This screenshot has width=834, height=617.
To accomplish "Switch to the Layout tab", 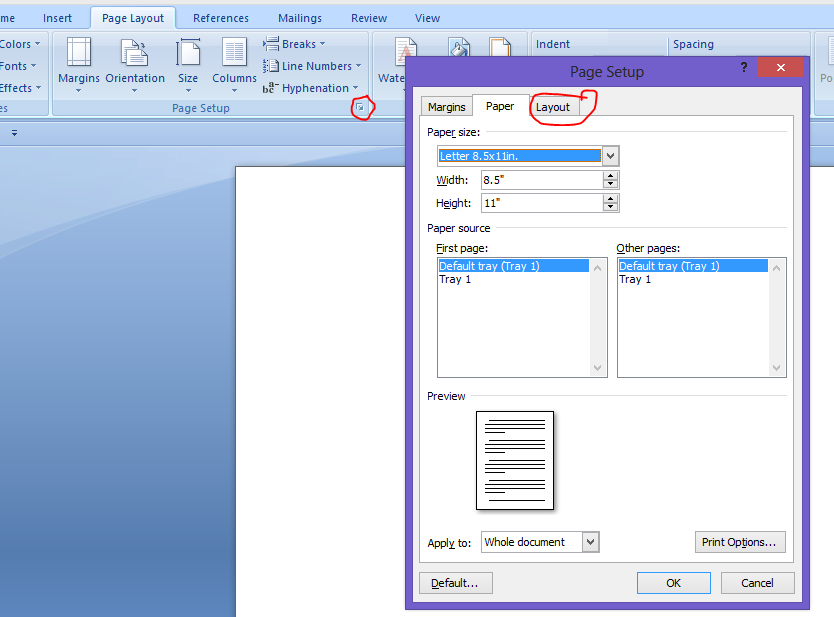I will click(x=552, y=107).
